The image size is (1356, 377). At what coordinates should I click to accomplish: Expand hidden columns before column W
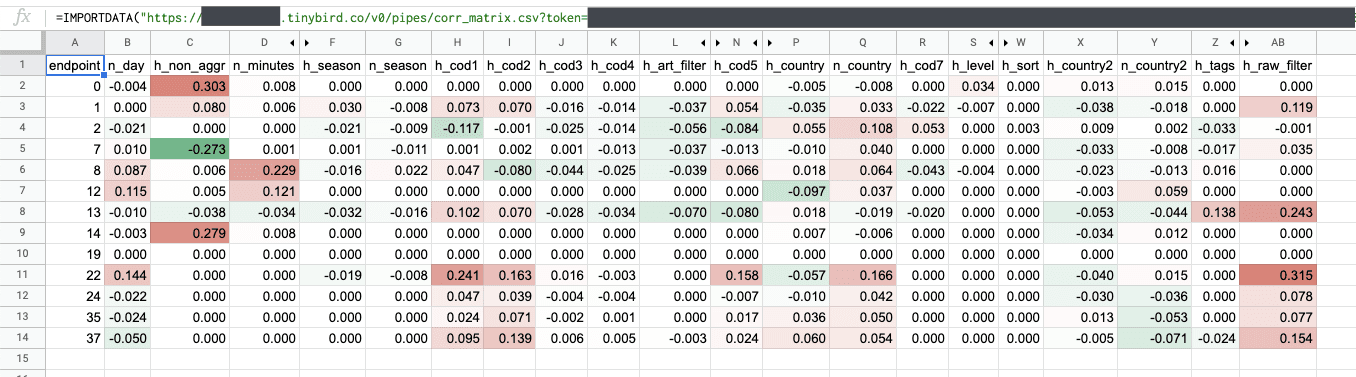click(1003, 43)
